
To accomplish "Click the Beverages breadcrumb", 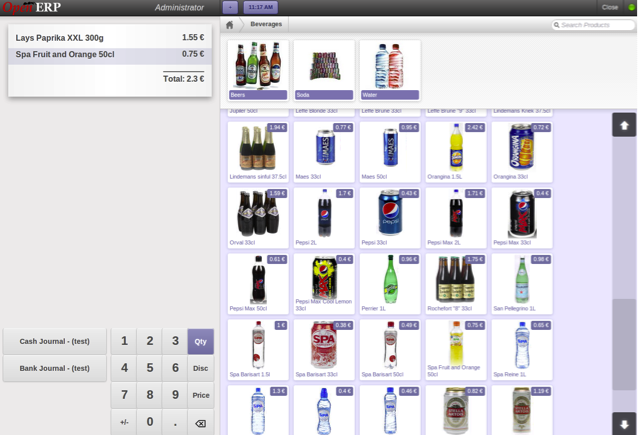I will tap(266, 24).
